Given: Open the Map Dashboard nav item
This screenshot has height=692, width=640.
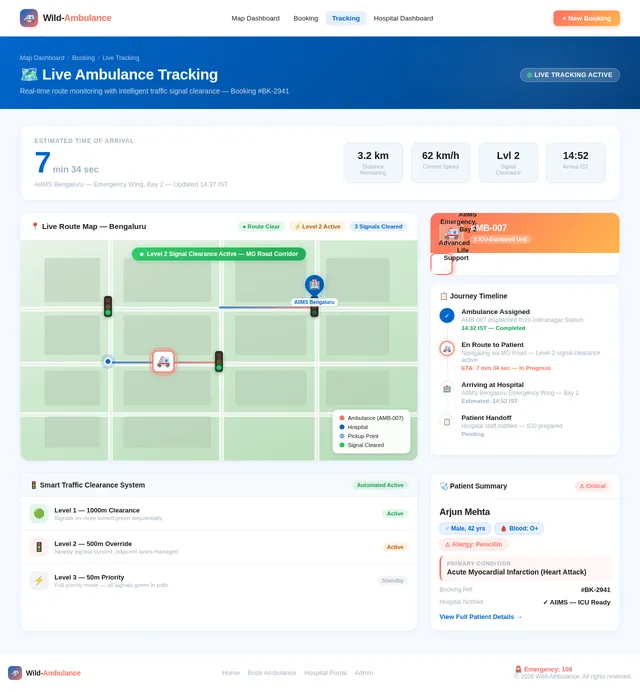Looking at the screenshot, I should (x=256, y=19).
